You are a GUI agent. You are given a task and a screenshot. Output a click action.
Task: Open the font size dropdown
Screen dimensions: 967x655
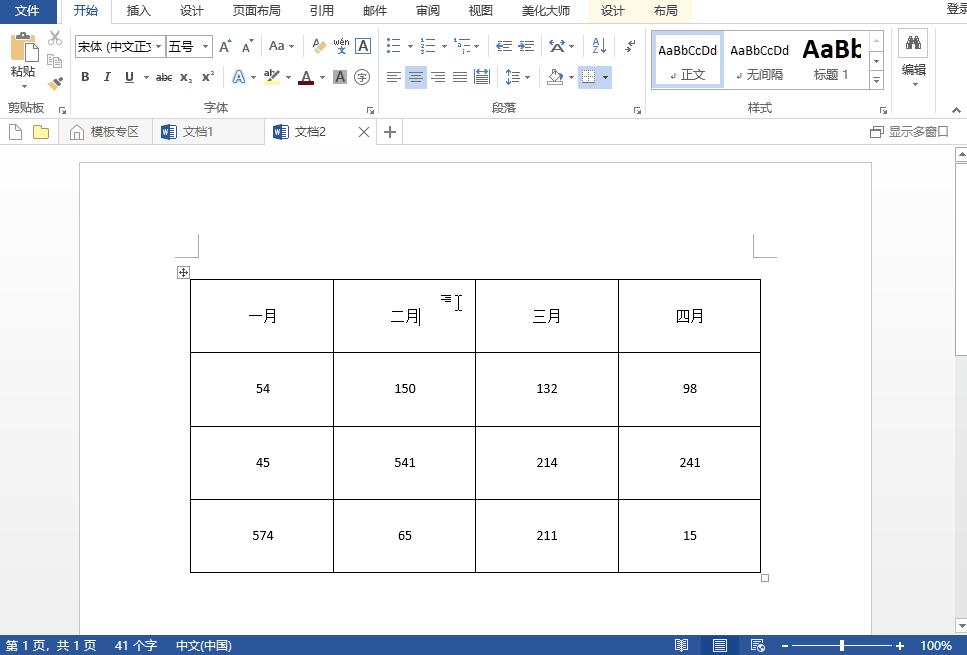[206, 45]
